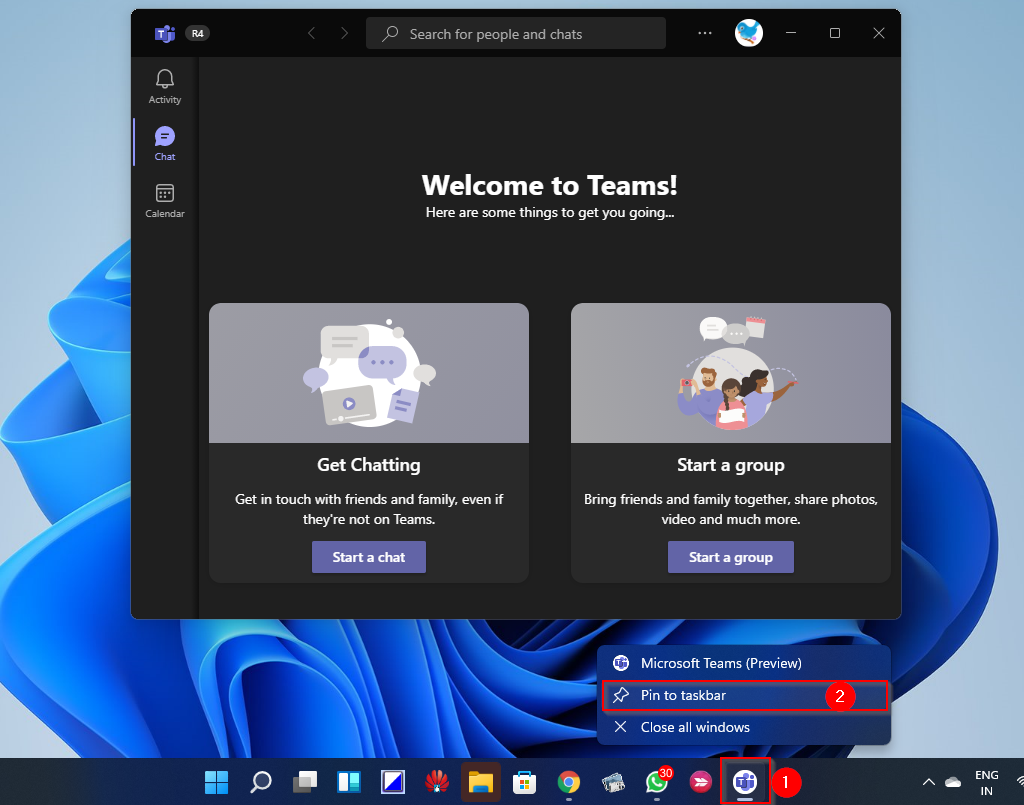Open the profile avatar menu in Teams
1024x805 pixels.
pyautogui.click(x=748, y=32)
